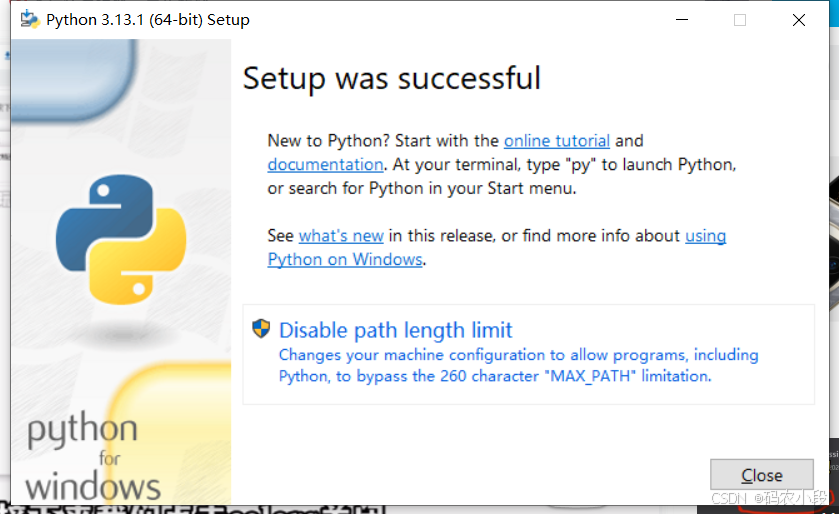Open the online tutorial link
The height and width of the screenshot is (514, 839).
[556, 141]
